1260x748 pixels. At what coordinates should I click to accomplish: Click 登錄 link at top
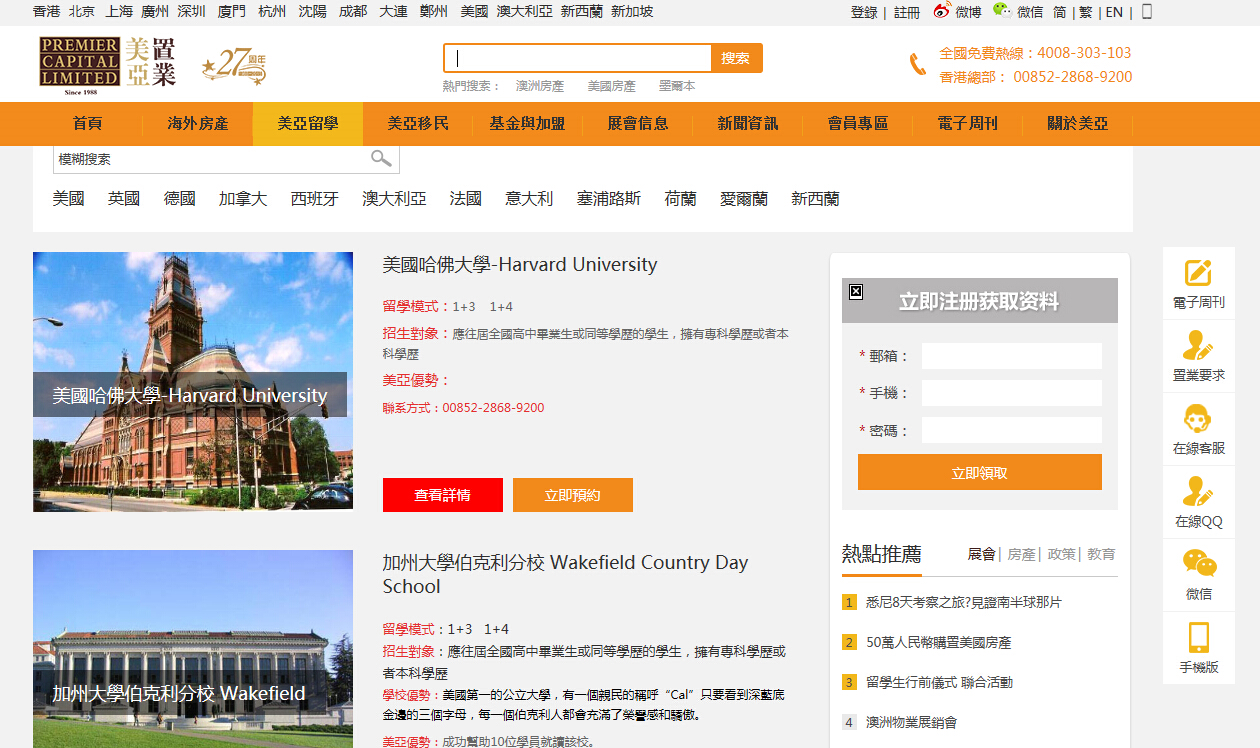tap(864, 12)
